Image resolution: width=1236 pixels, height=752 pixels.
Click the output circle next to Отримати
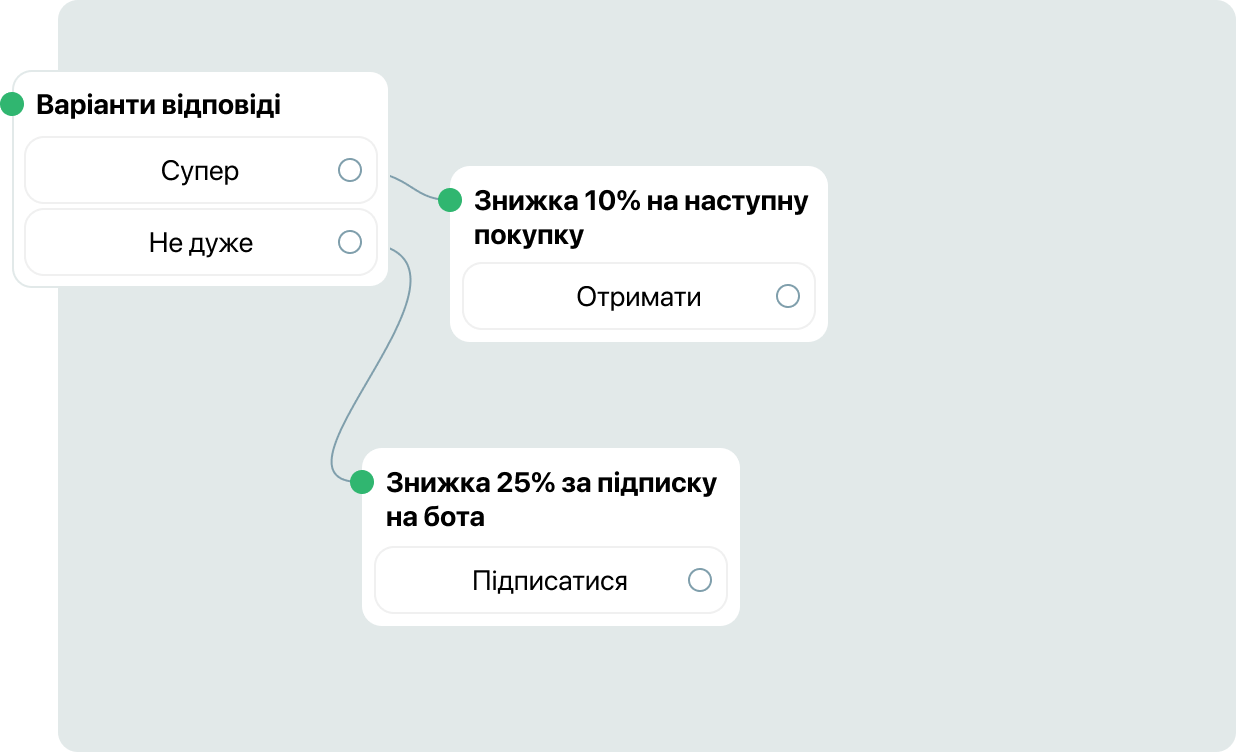click(x=788, y=296)
